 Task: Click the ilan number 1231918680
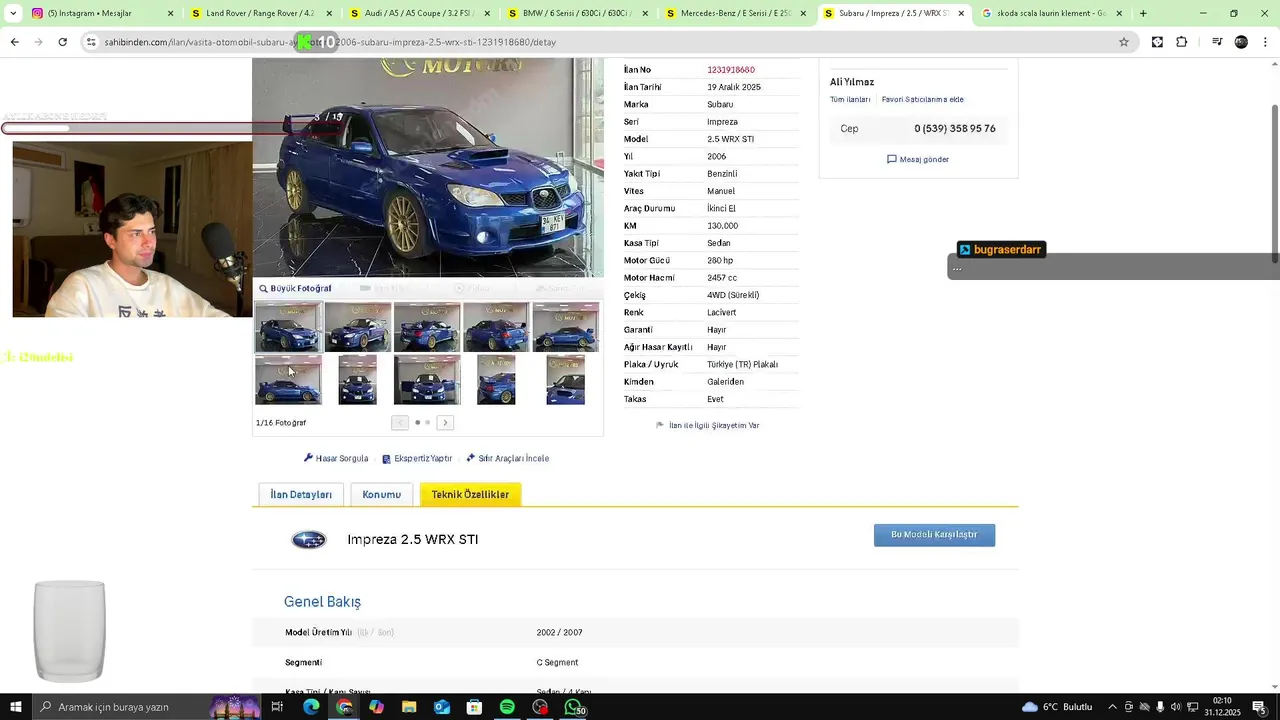tap(731, 70)
